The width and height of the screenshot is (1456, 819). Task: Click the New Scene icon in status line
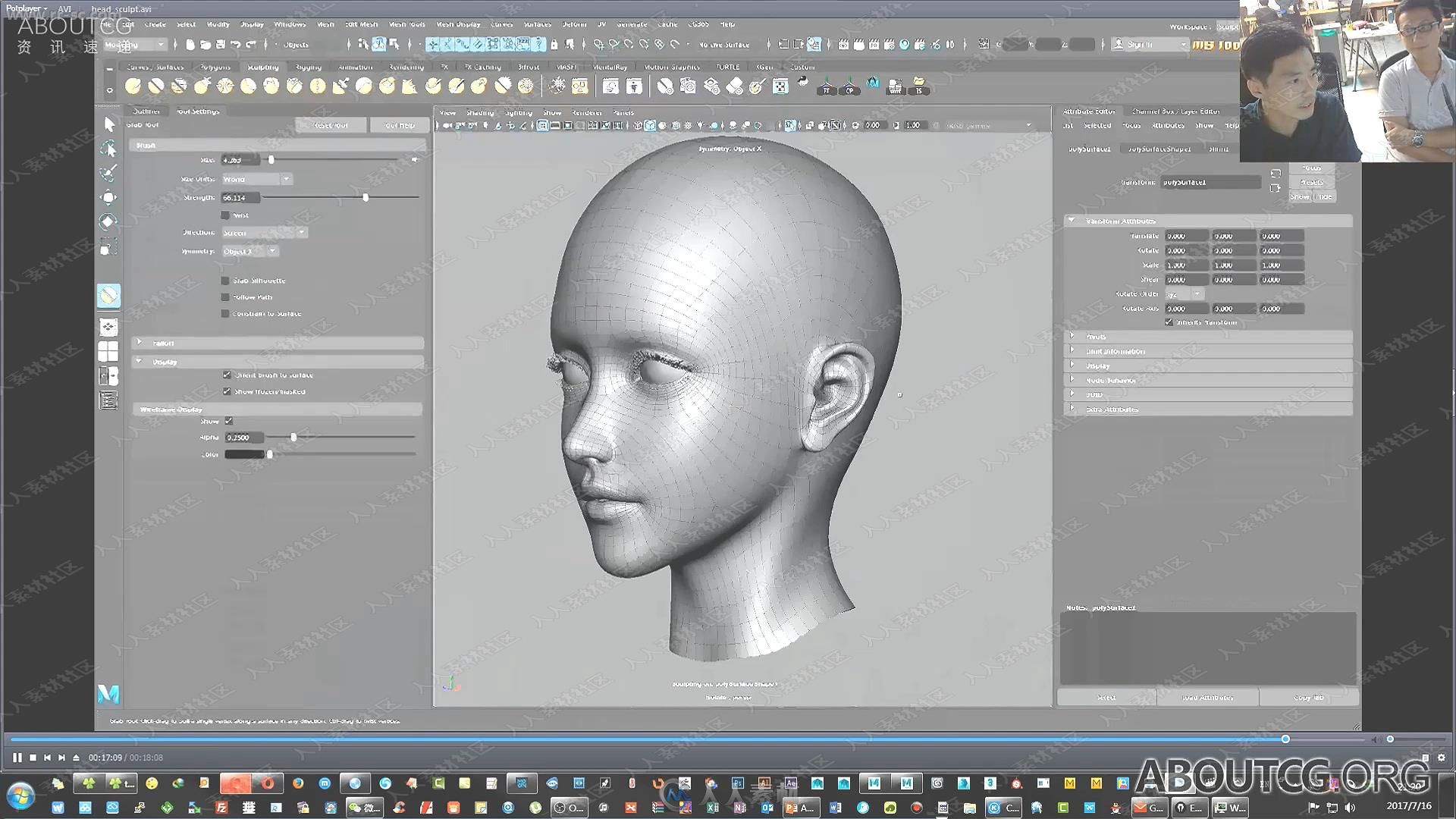coord(190,45)
